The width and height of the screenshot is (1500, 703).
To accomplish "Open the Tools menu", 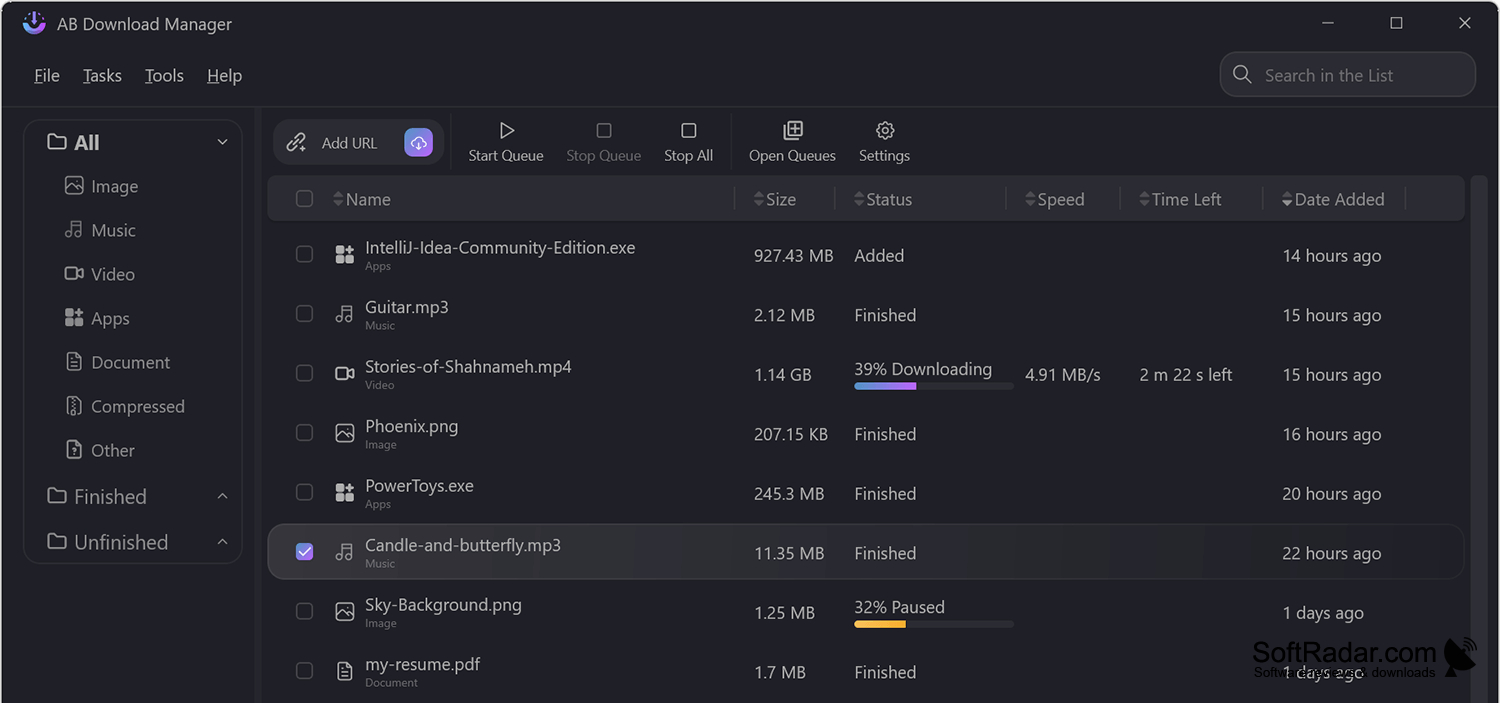I will [x=164, y=76].
